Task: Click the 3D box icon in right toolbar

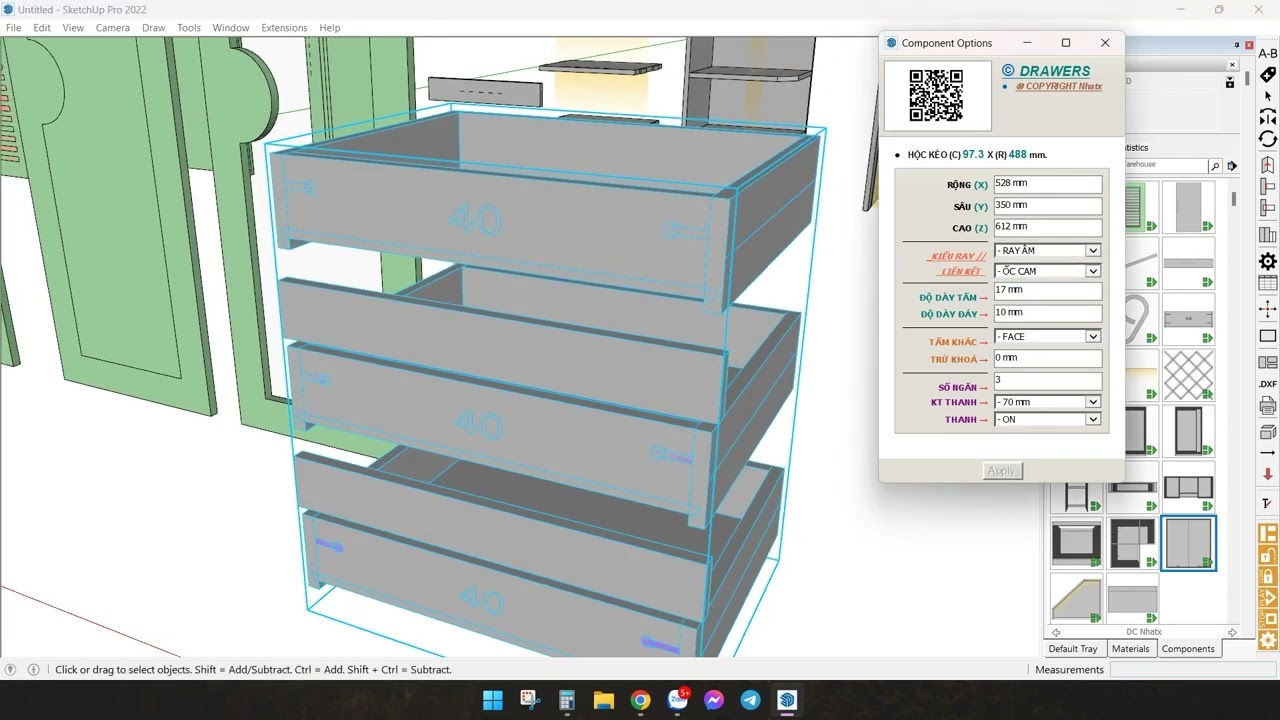Action: 1267,431
